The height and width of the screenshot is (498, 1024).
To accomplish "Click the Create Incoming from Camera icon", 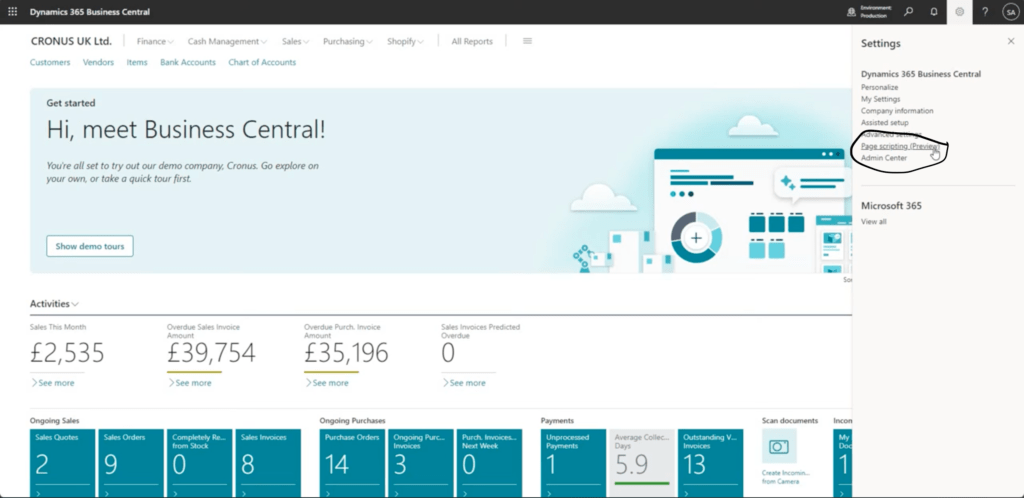I will [779, 446].
